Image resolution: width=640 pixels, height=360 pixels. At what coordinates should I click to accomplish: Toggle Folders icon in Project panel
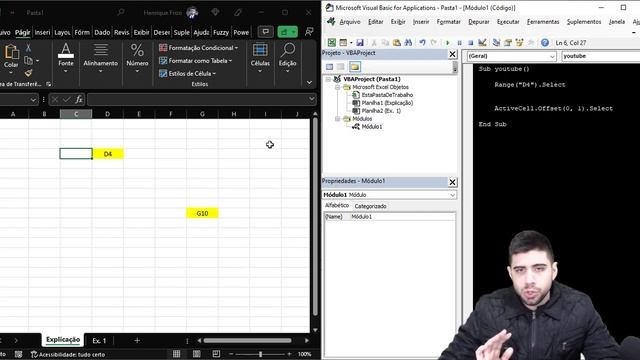coord(355,67)
